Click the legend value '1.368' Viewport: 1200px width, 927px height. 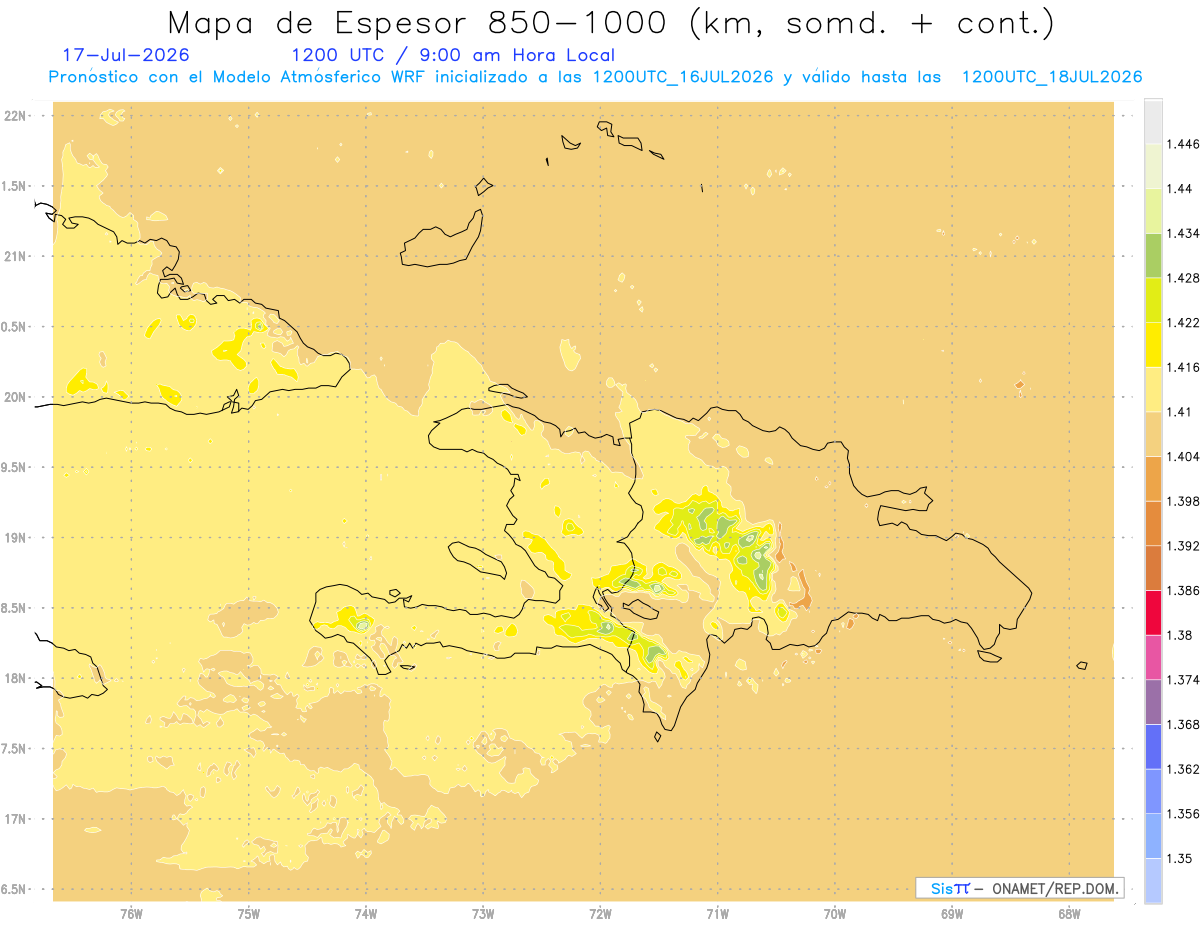pyautogui.click(x=1185, y=725)
